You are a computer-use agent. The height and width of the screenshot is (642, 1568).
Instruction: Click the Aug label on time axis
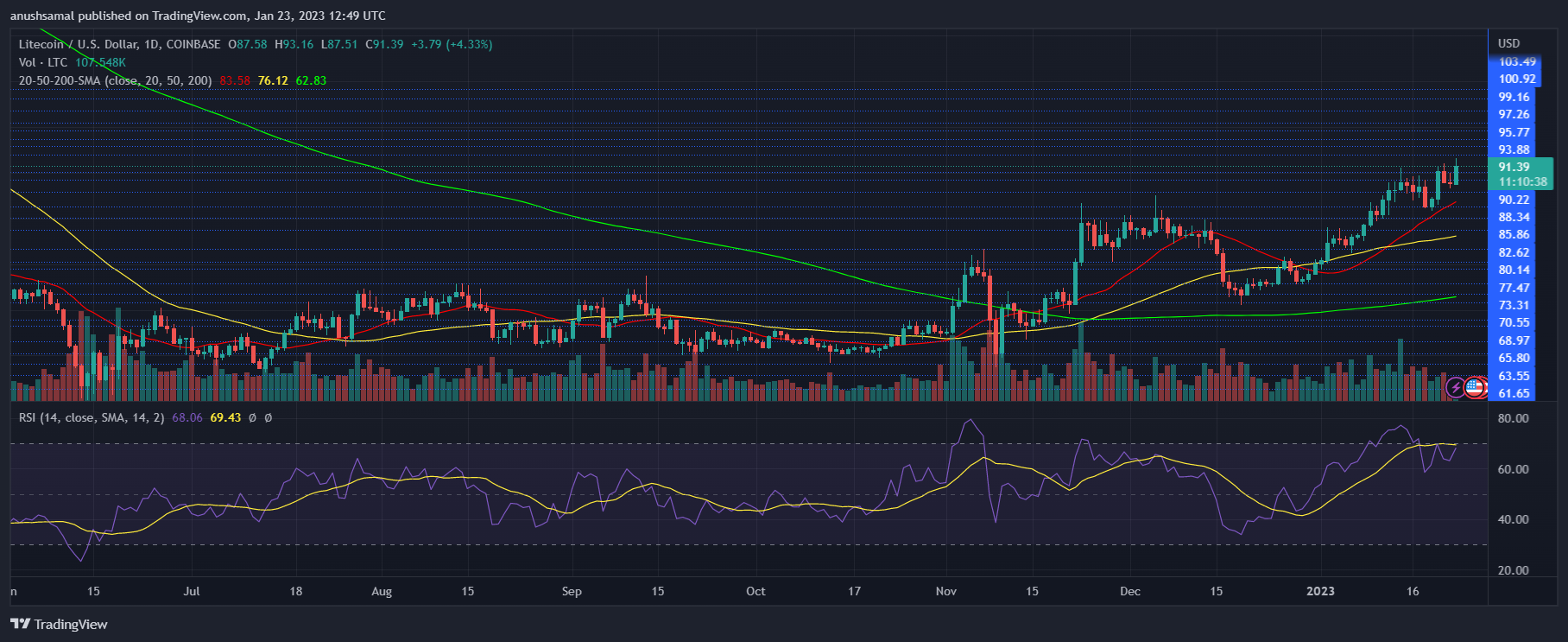click(x=382, y=591)
